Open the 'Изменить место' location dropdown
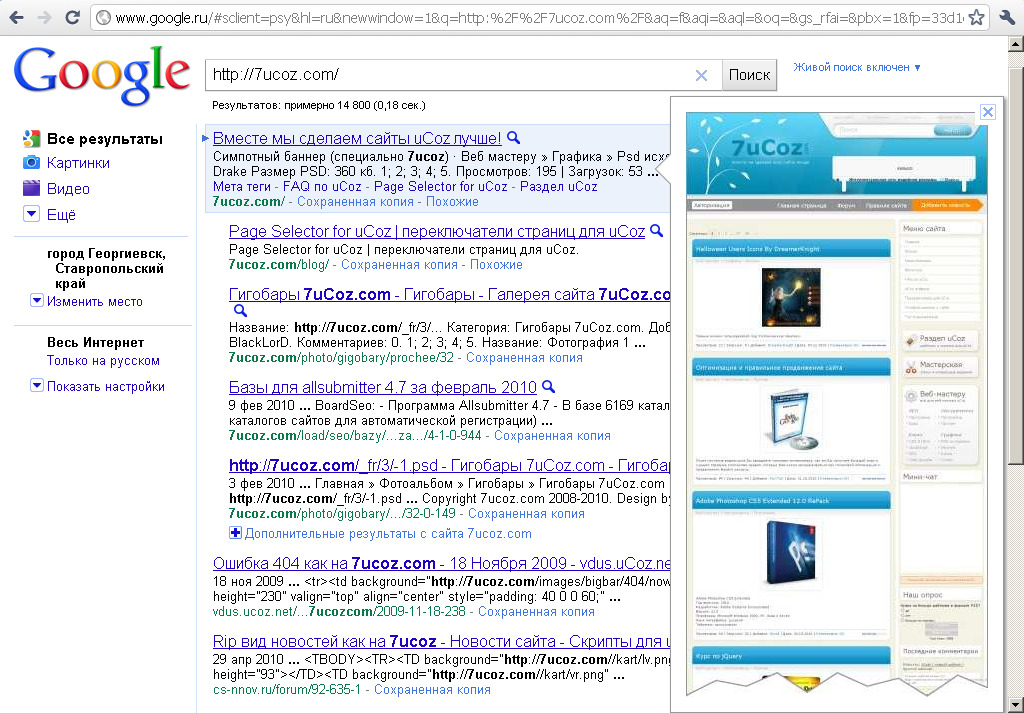 (37, 300)
